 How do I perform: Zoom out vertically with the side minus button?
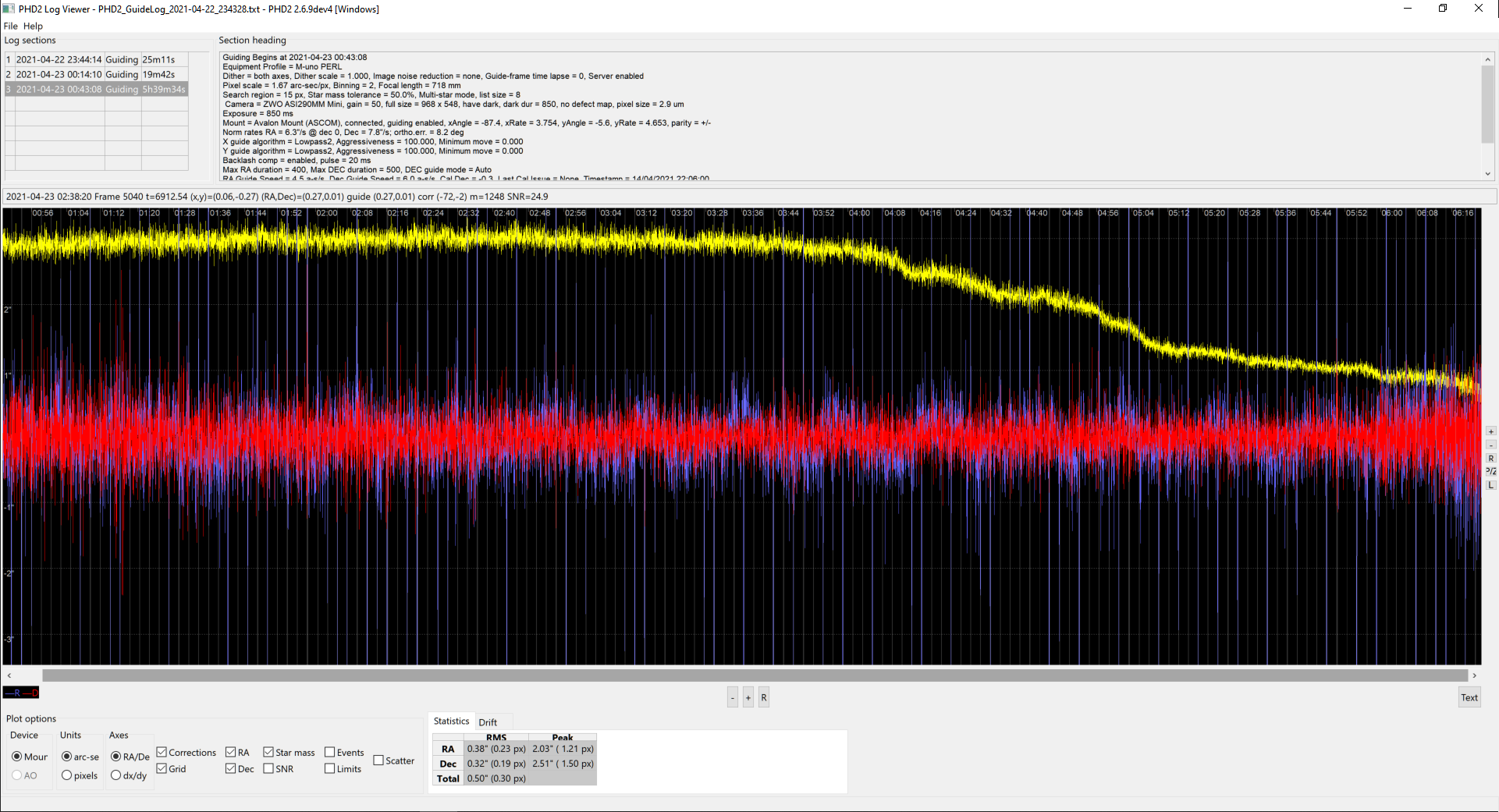pyautogui.click(x=1491, y=445)
